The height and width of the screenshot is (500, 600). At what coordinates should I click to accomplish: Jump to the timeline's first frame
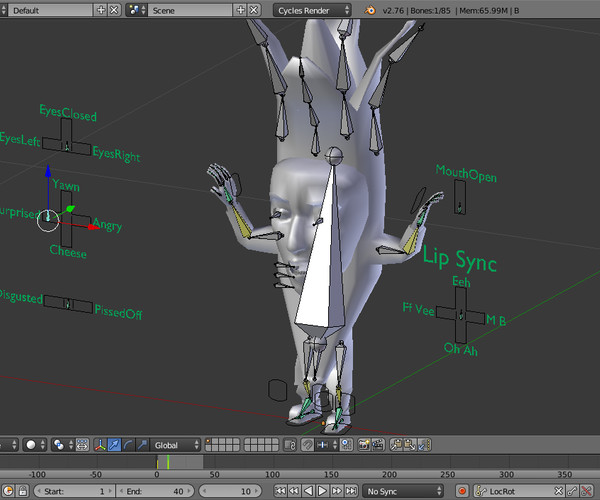click(280, 491)
